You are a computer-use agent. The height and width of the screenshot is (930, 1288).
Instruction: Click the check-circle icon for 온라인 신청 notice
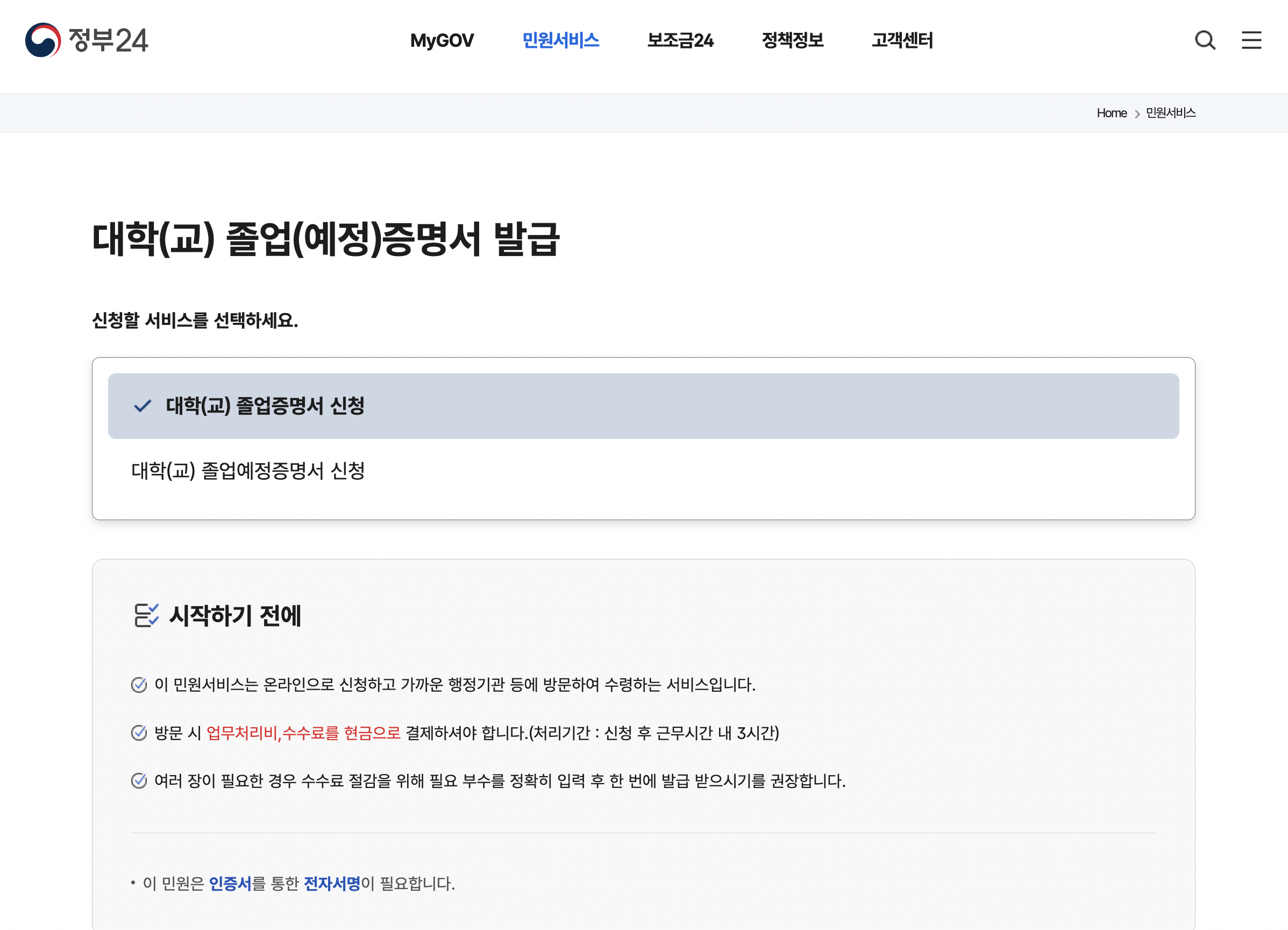coord(139,685)
